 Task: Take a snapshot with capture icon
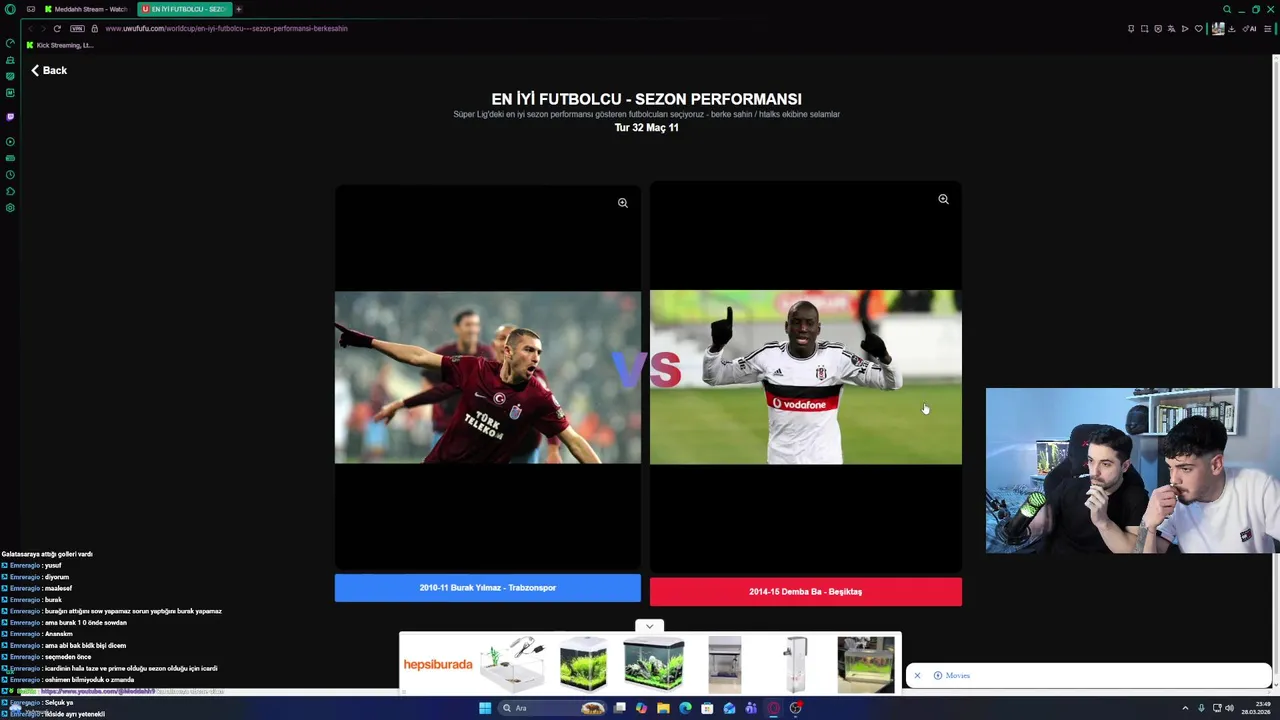1145,29
